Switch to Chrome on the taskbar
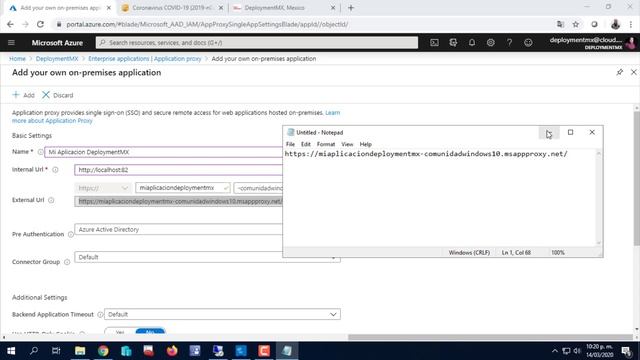Image resolution: width=640 pixels, height=360 pixels. 103,351
